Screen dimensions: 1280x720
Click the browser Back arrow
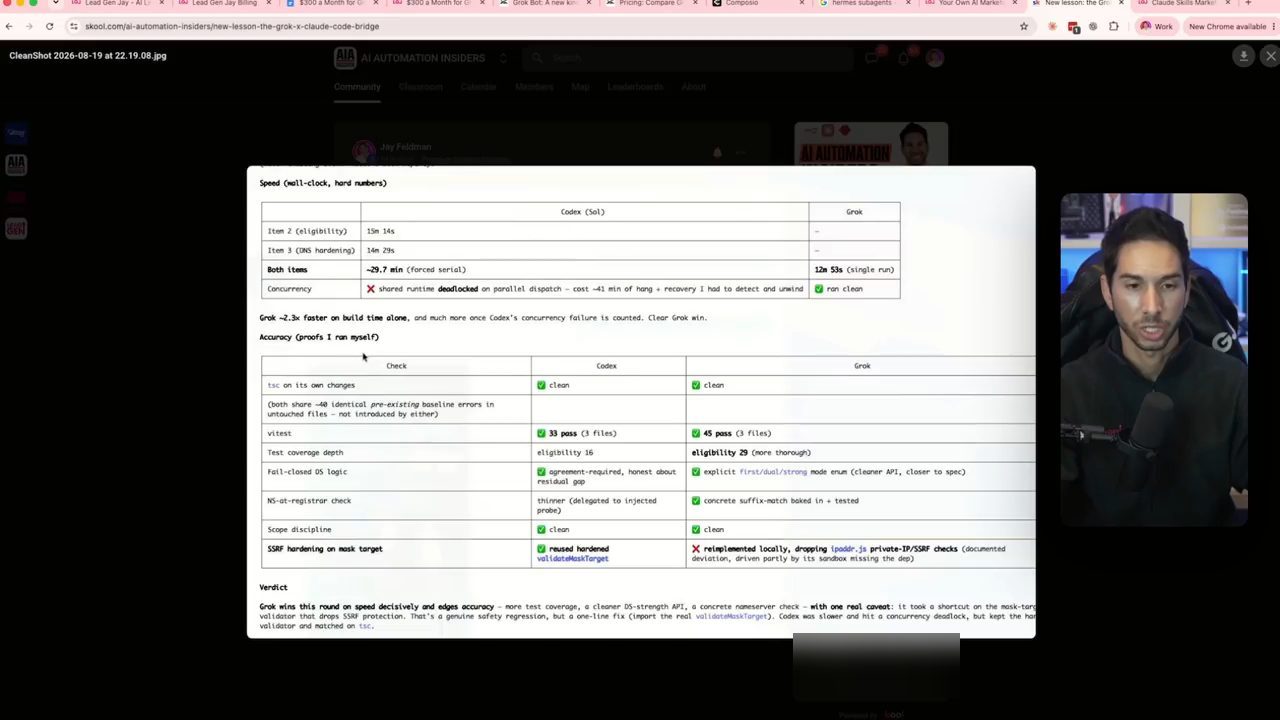[9, 26]
